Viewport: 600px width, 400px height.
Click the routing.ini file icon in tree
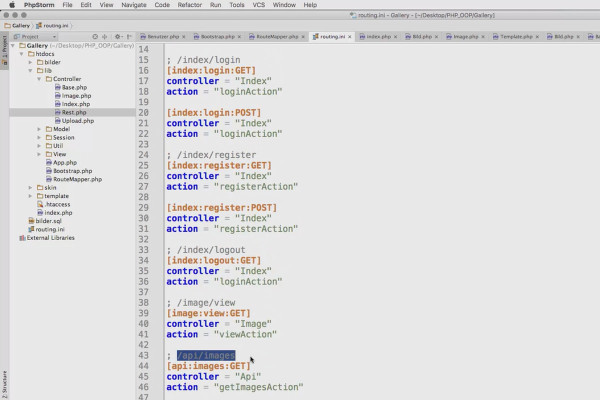point(31,229)
